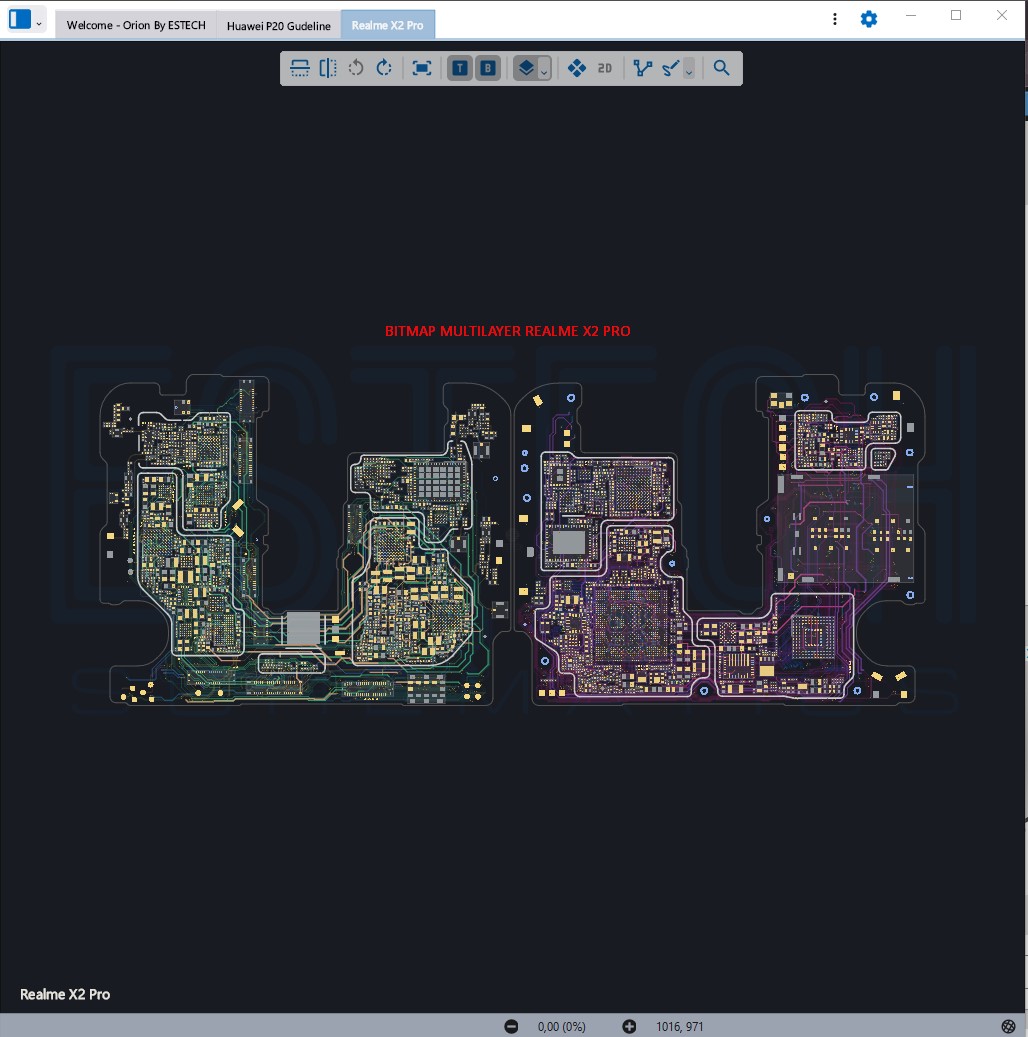Click the BITMAP MULTILAYER REALME X2 PRO title
This screenshot has height=1037, width=1028.
pos(507,331)
